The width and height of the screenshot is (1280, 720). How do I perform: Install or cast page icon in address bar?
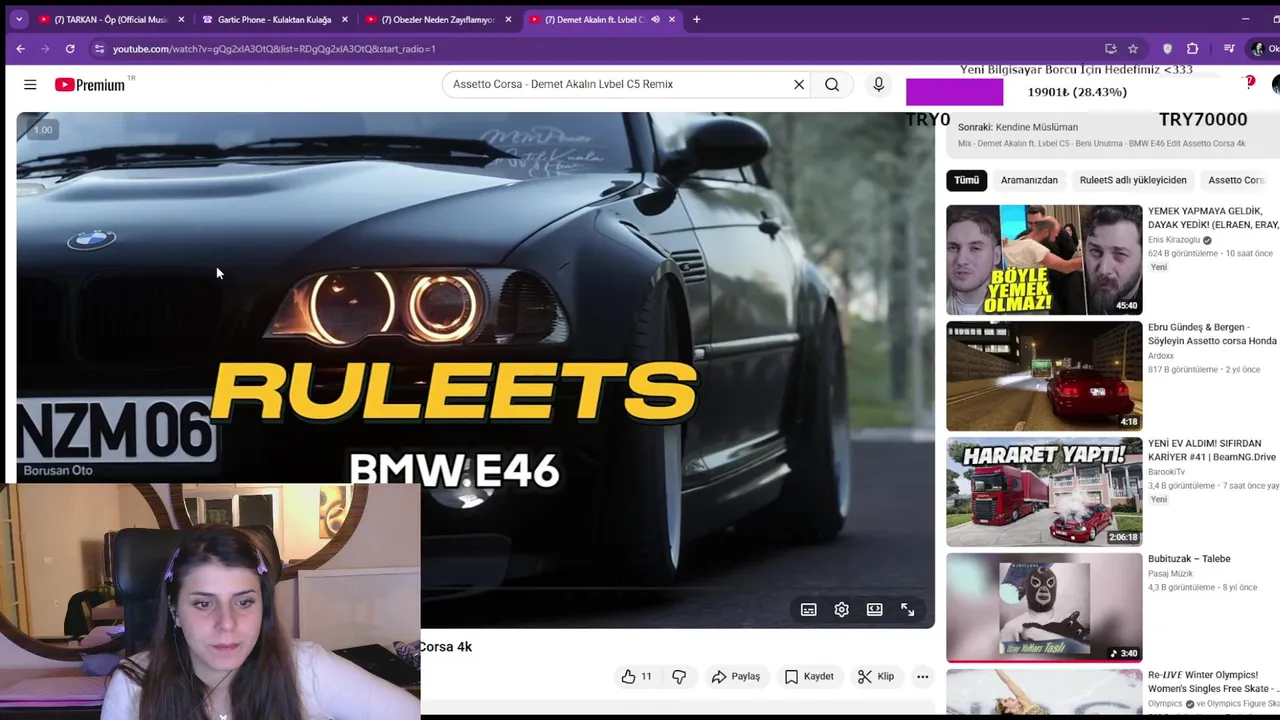1111,48
